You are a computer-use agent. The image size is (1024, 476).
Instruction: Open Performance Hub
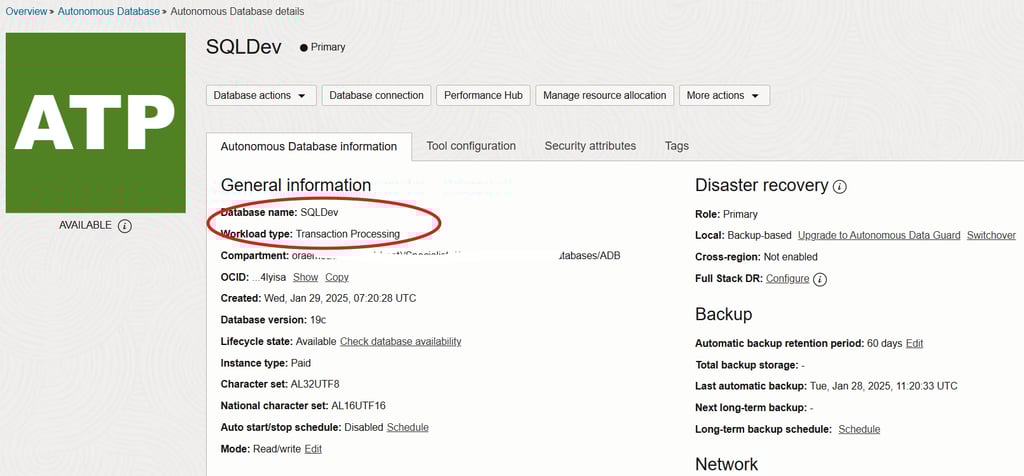click(483, 95)
